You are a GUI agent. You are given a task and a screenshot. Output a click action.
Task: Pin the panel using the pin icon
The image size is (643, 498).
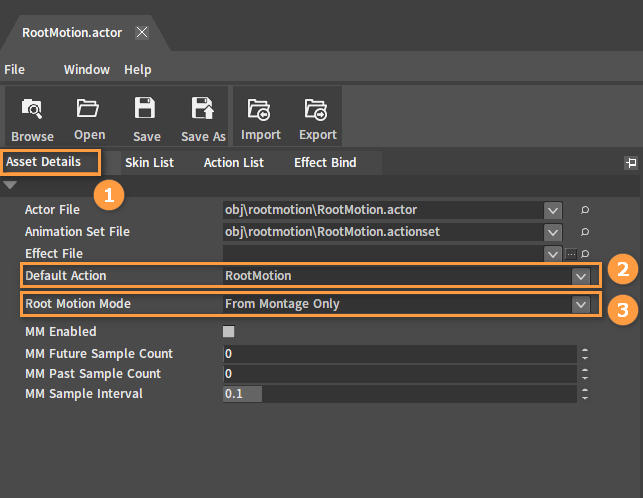click(x=631, y=162)
